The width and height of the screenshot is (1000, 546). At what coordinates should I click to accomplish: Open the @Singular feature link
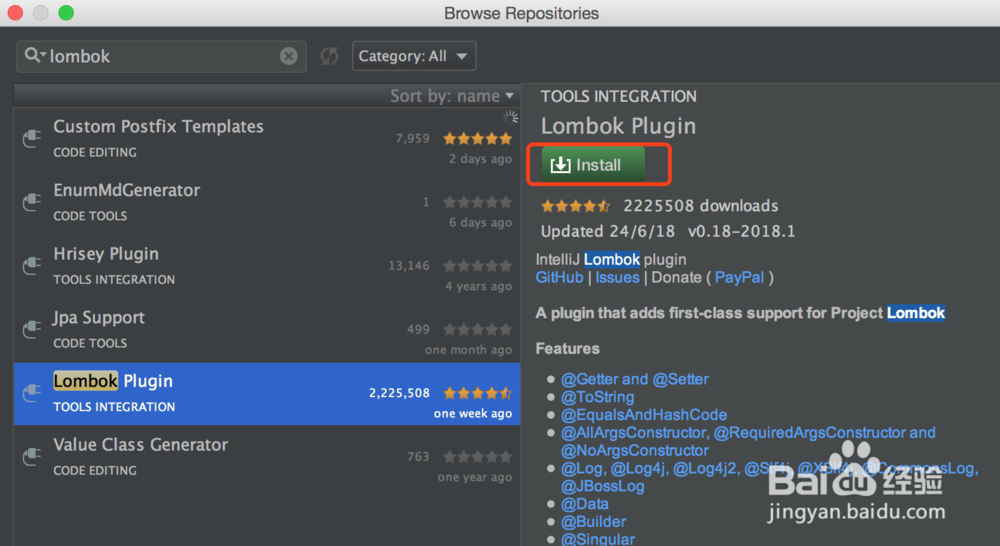click(598, 539)
